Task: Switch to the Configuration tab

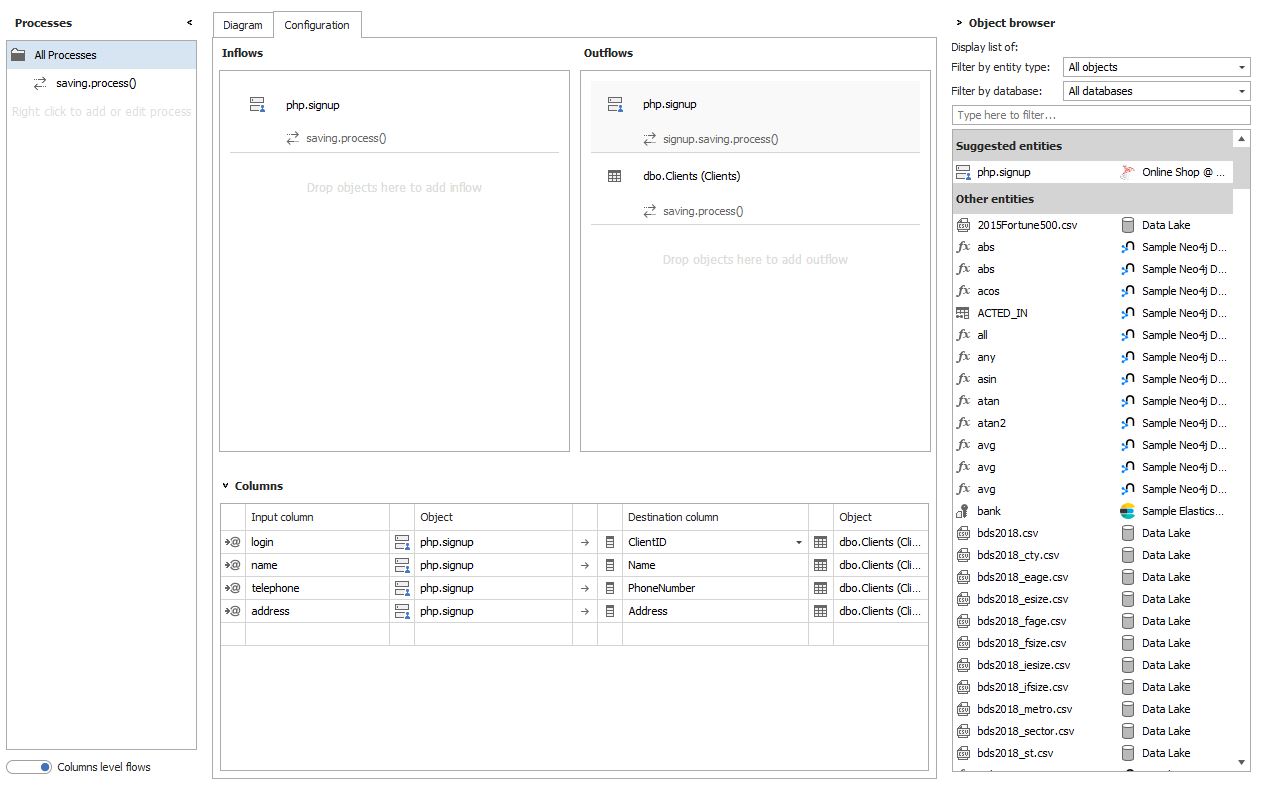Action: [x=317, y=25]
